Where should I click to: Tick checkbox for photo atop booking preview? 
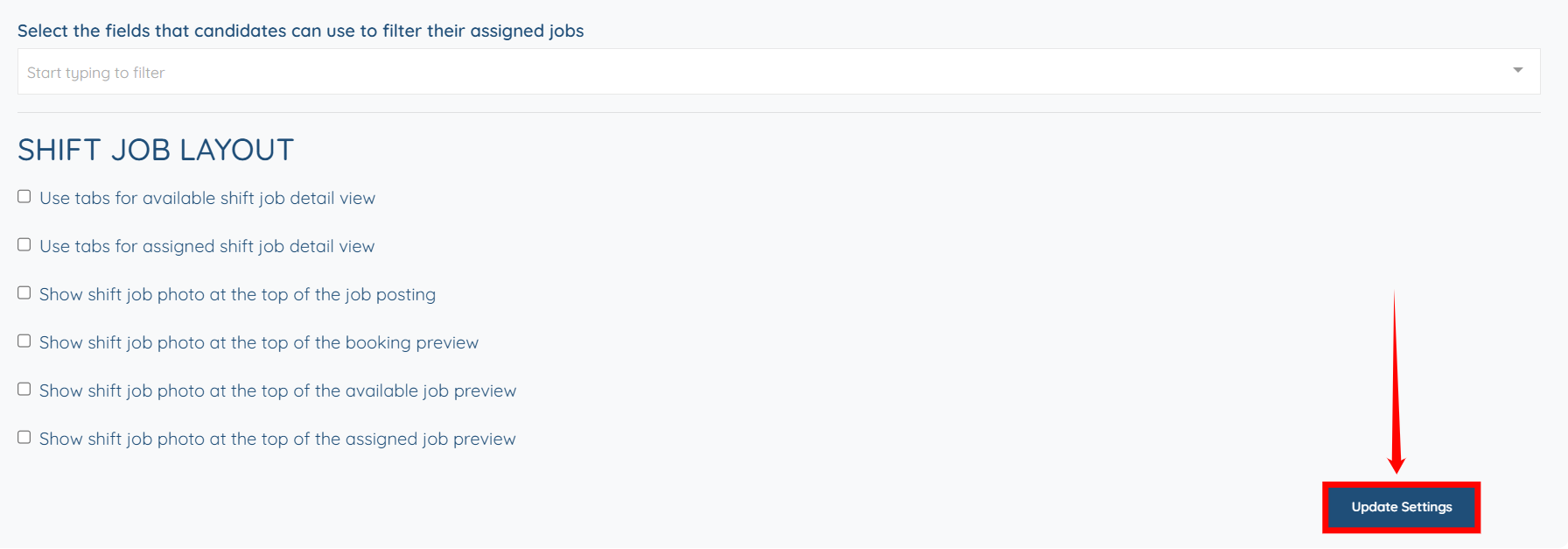(24, 341)
